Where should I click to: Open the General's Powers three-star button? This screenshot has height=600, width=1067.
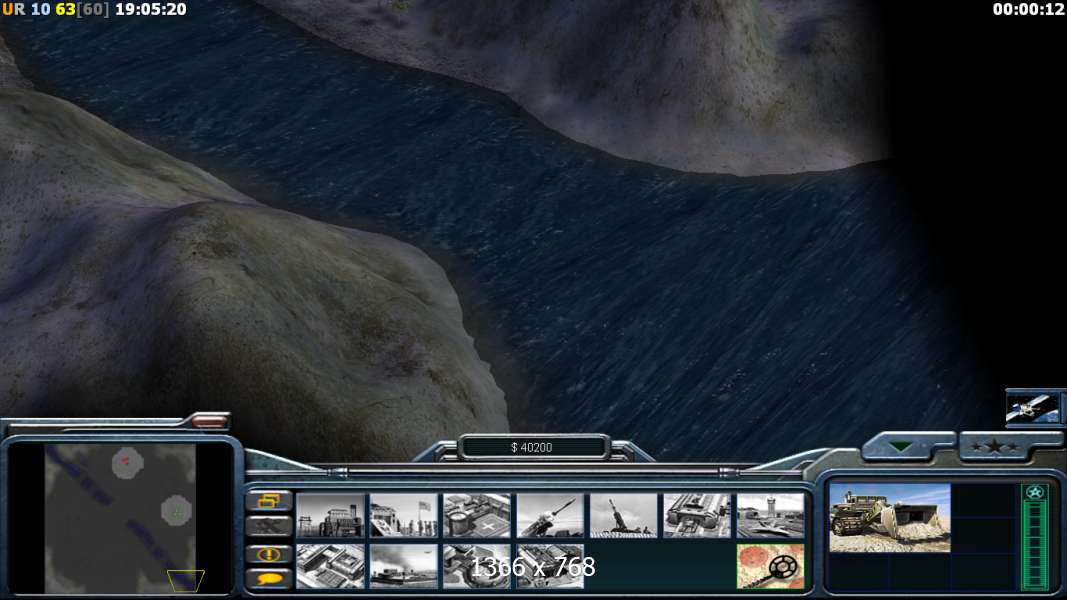click(995, 447)
